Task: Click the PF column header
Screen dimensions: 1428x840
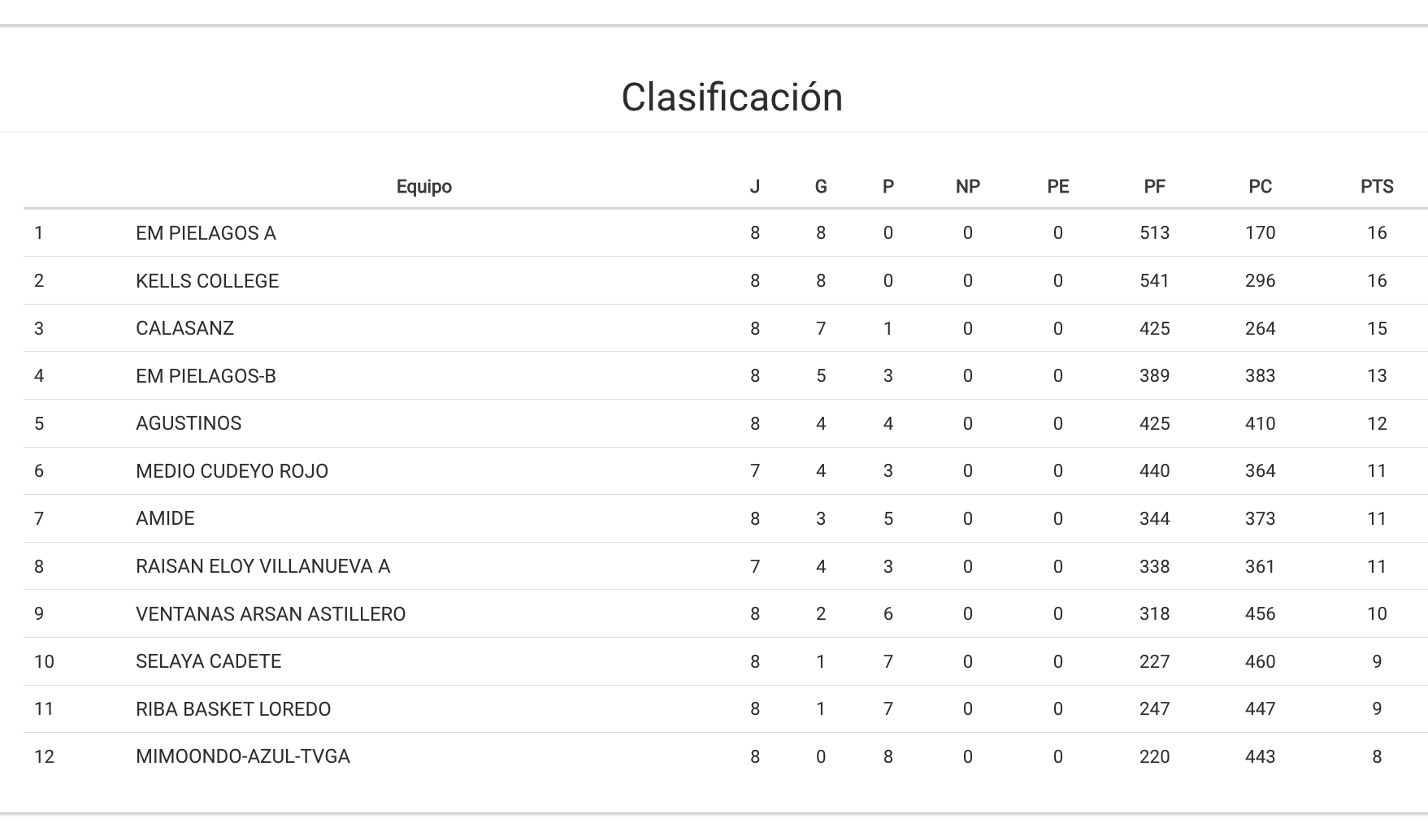Action: [1154, 187]
